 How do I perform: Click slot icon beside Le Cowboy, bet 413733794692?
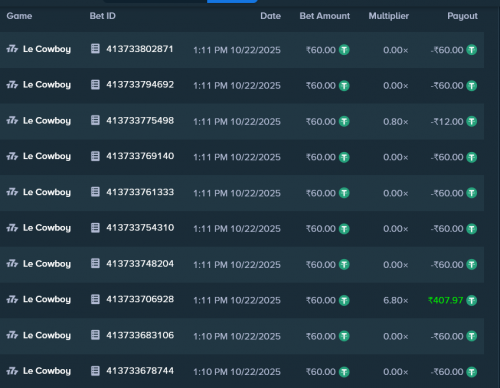click(x=12, y=85)
